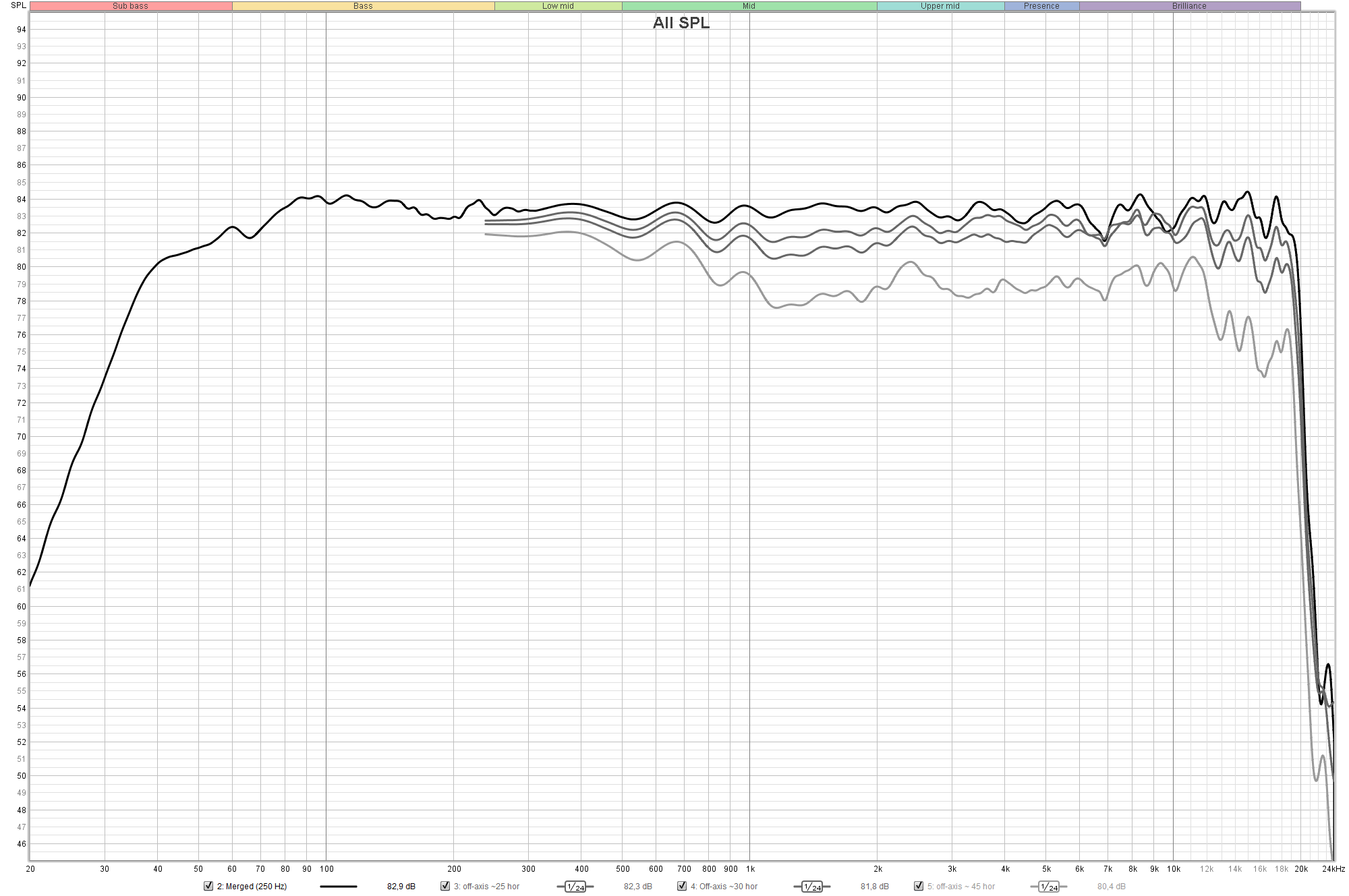Click the 'All SPL' graph title
The height and width of the screenshot is (896, 1349).
681,23
